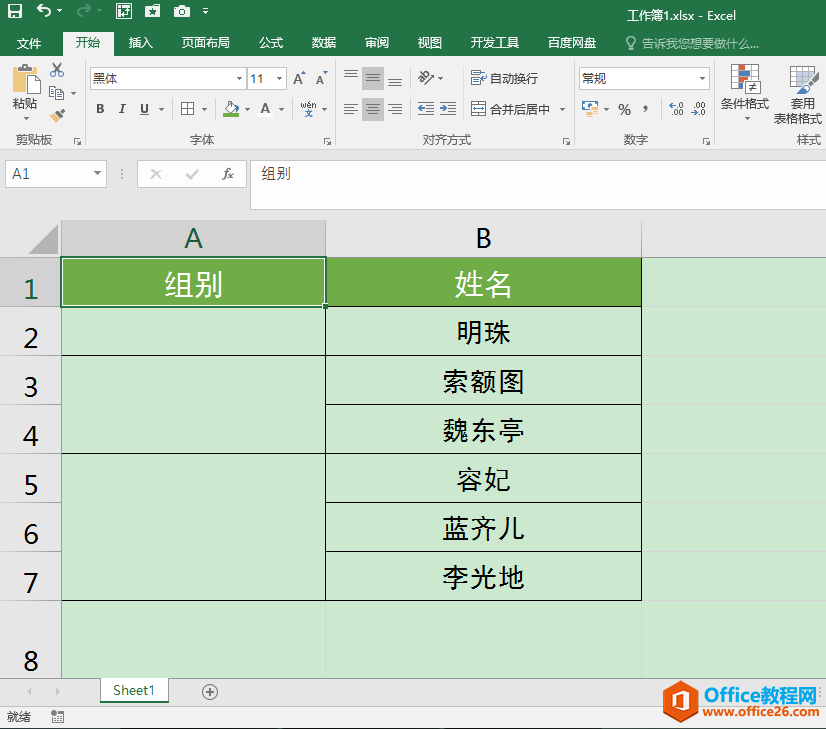This screenshot has height=729, width=826.
Task: Click the tell me search box
Action: [x=692, y=43]
